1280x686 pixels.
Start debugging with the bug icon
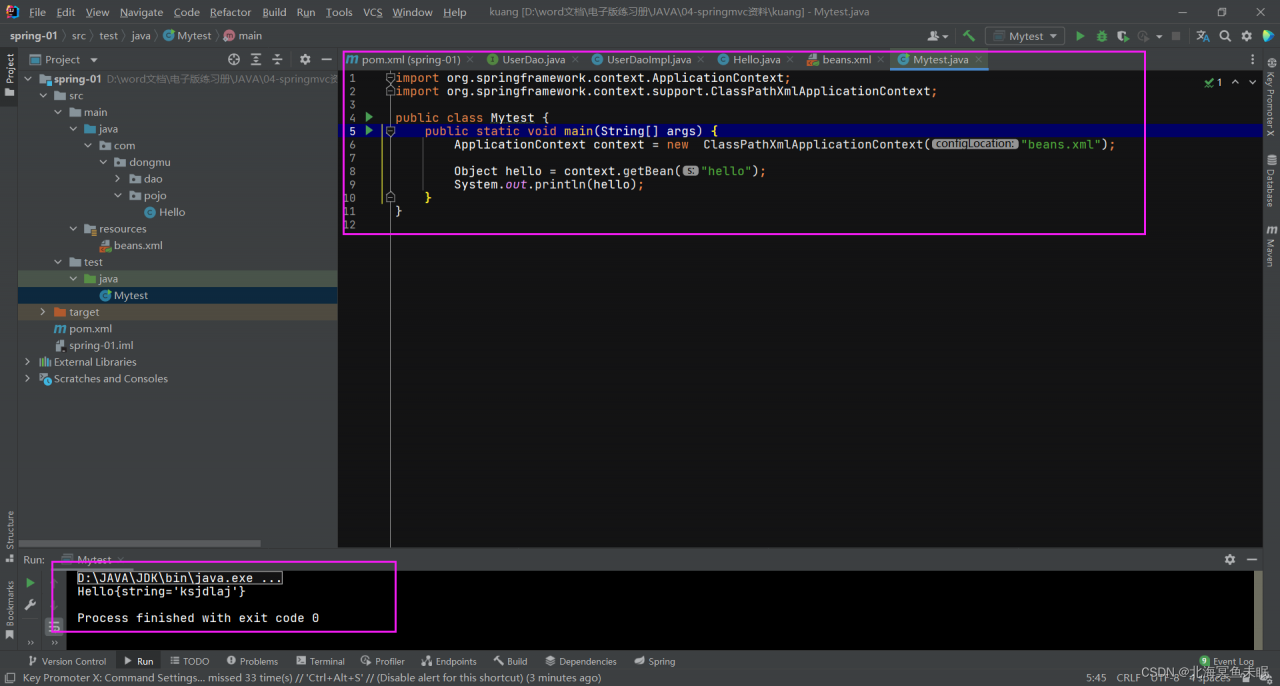pyautogui.click(x=1102, y=36)
